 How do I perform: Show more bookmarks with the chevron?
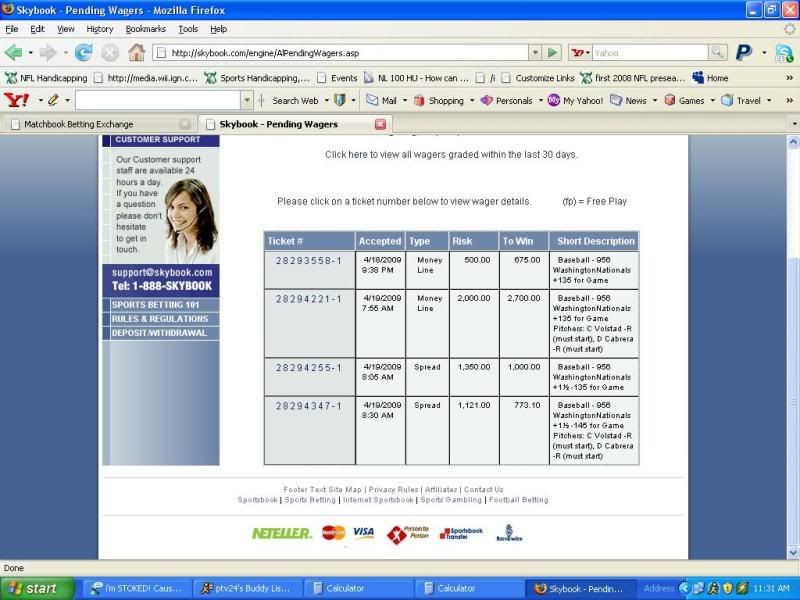tap(789, 78)
